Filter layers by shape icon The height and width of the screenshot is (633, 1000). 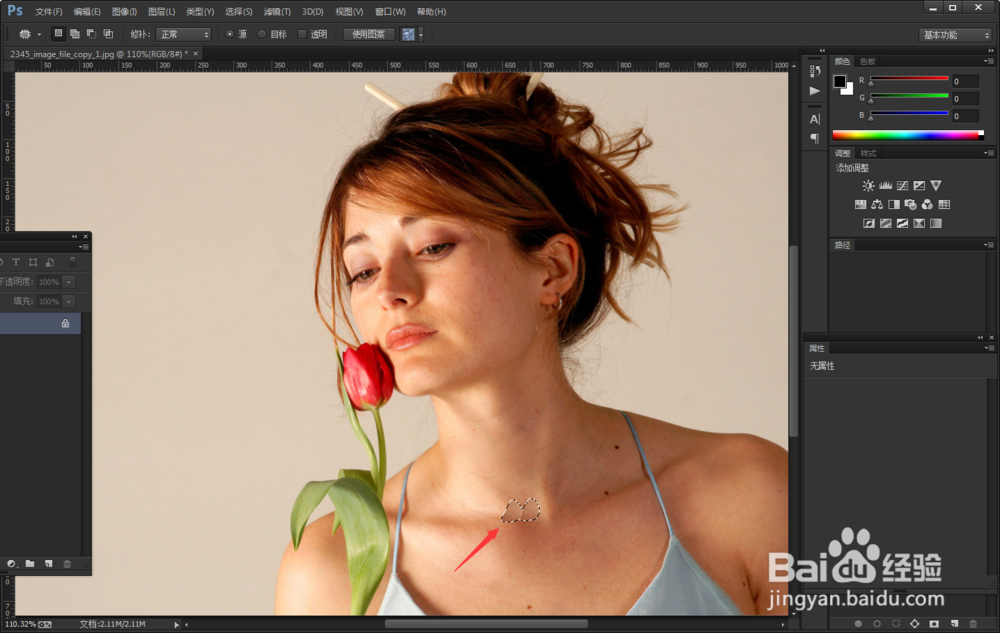(33, 262)
